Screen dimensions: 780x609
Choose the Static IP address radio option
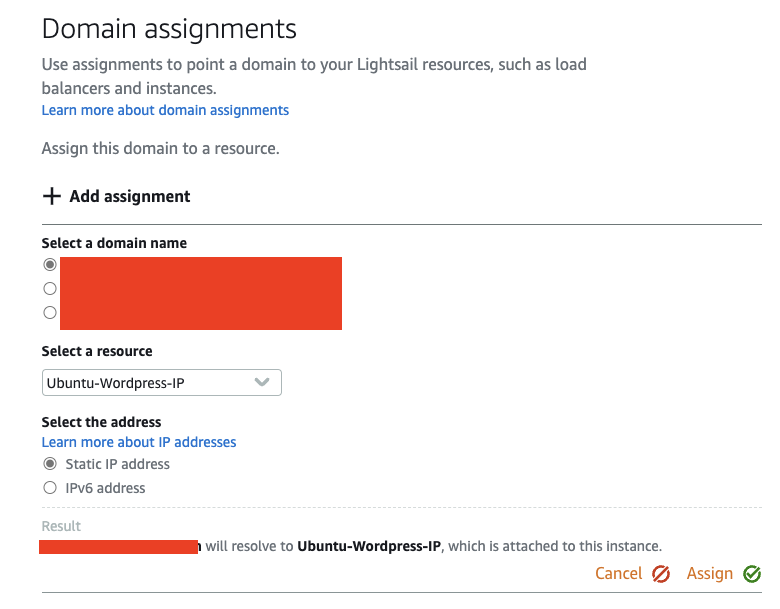[x=50, y=464]
